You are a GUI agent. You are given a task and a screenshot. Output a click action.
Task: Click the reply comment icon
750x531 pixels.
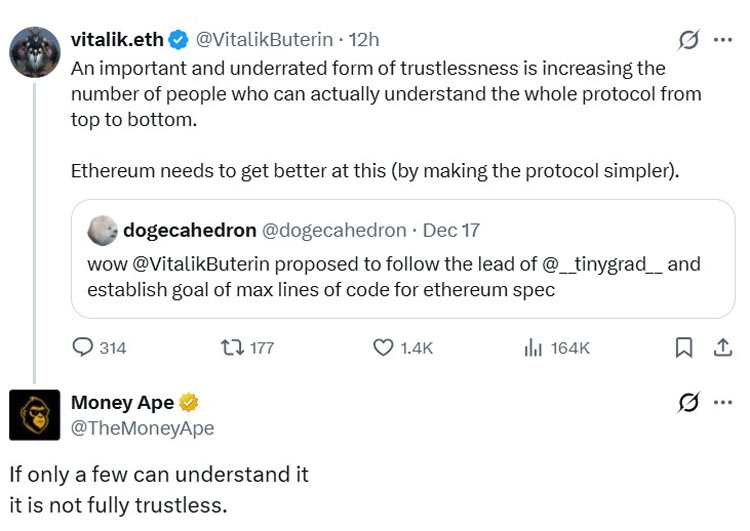(83, 347)
